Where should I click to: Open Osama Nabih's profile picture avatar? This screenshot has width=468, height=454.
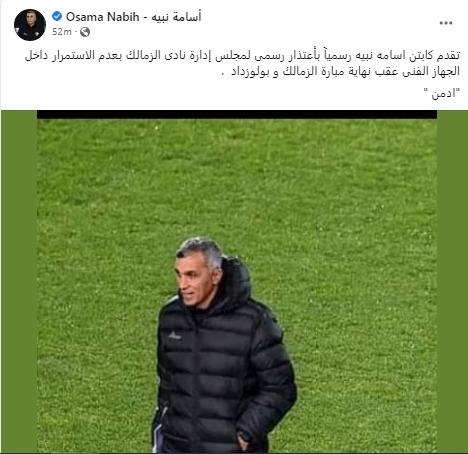(x=30, y=25)
